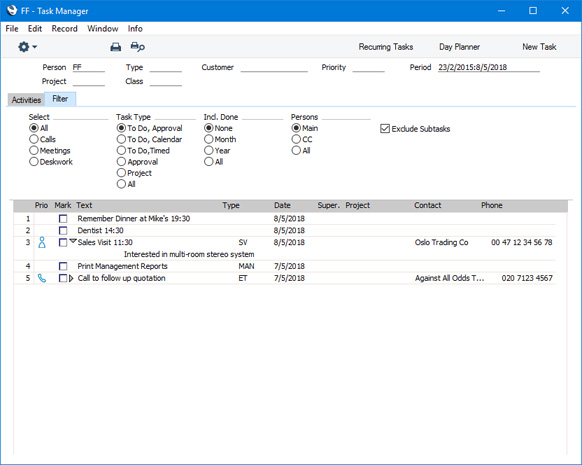
Task: Open the gear operations menu
Action: (x=27, y=47)
